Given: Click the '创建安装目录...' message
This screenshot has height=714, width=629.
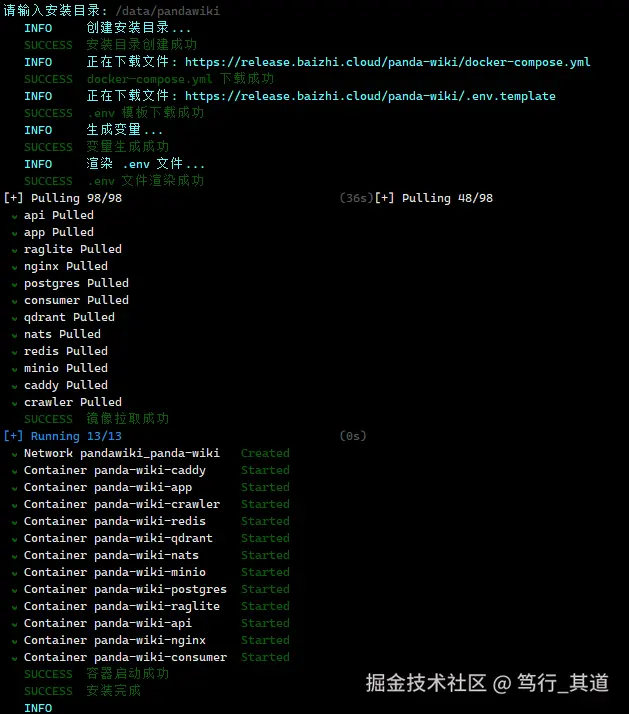Looking at the screenshot, I should 138,28.
